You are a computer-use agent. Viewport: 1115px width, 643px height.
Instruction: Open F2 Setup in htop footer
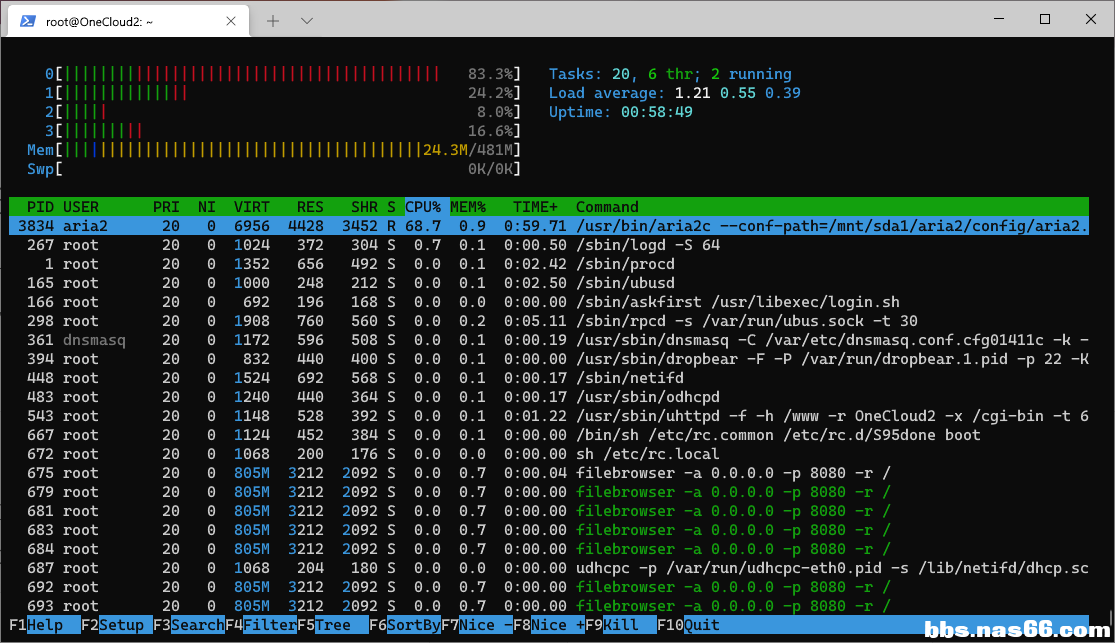point(120,625)
